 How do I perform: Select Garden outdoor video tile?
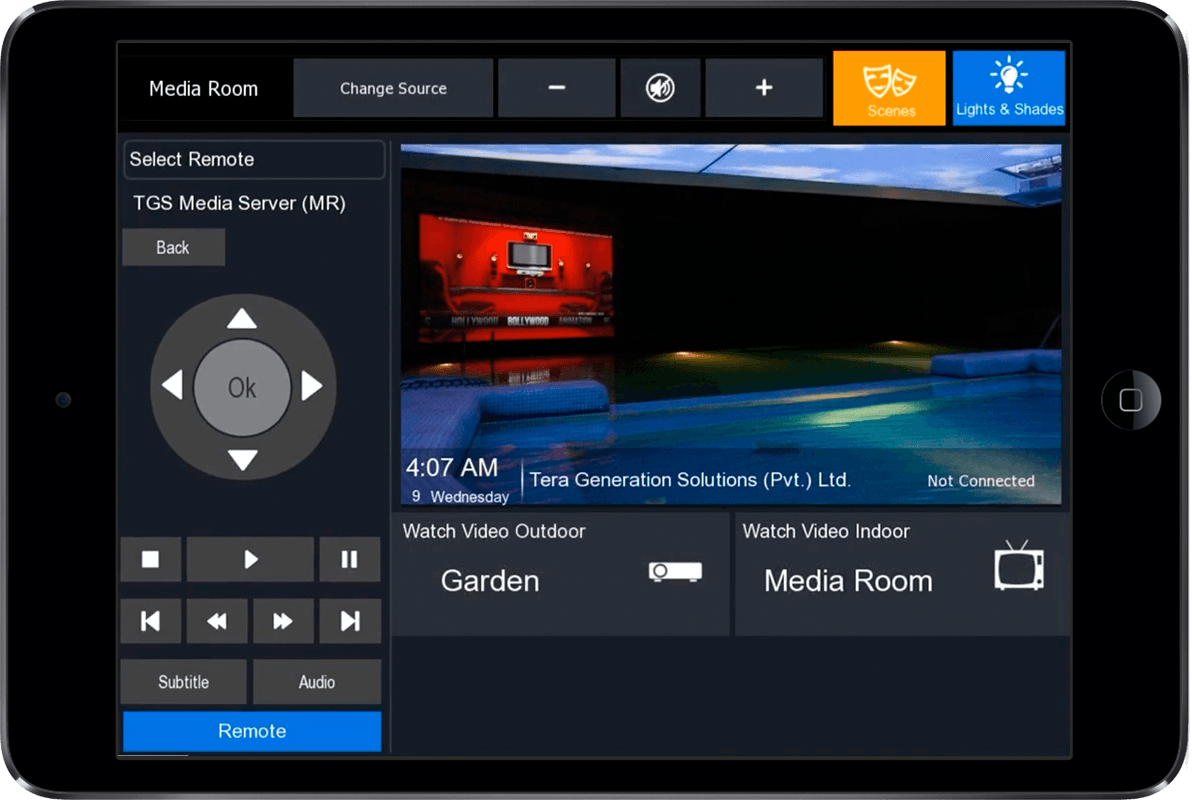coord(560,574)
